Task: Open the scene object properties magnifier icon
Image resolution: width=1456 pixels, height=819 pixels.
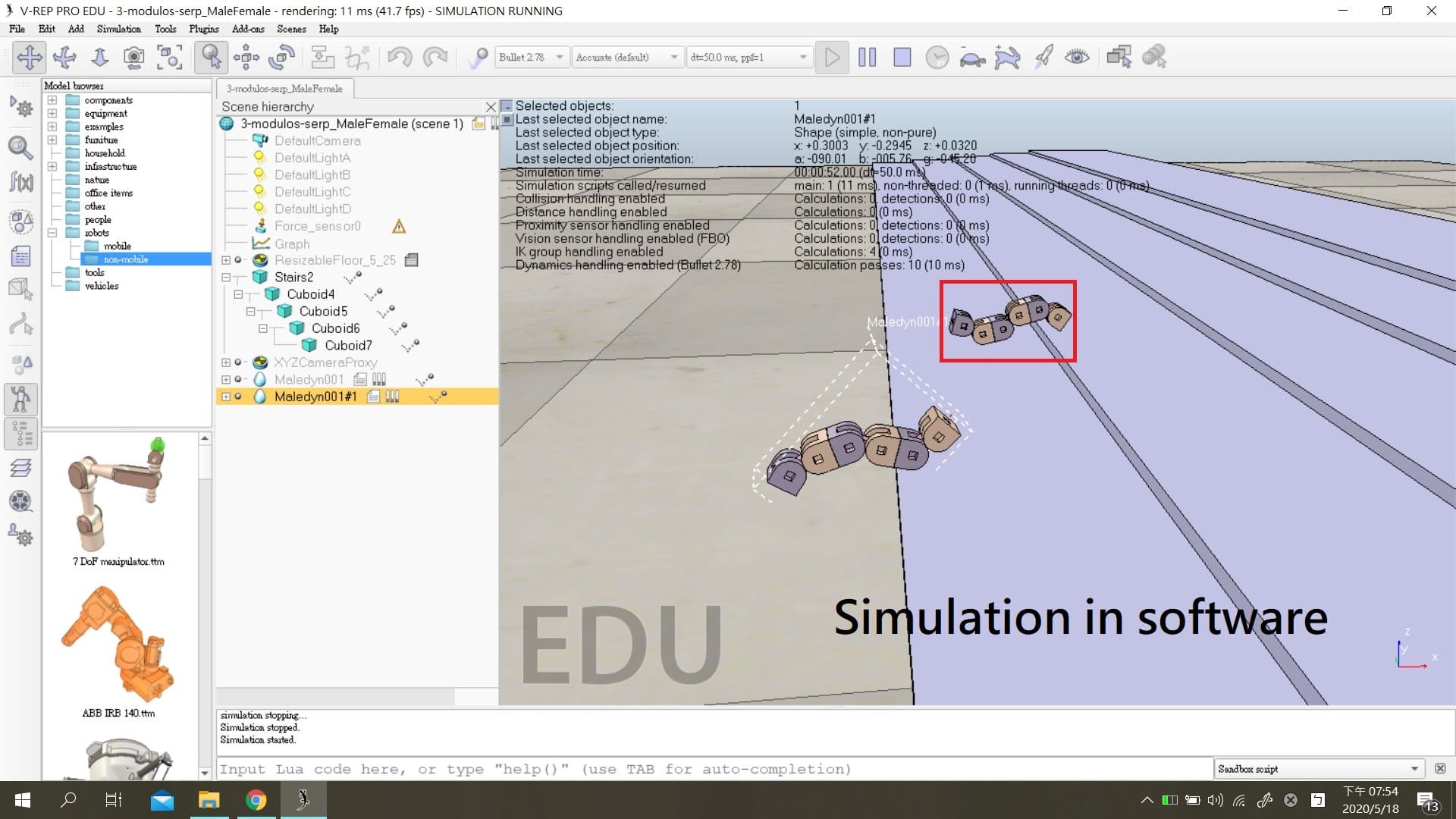Action: 21,147
